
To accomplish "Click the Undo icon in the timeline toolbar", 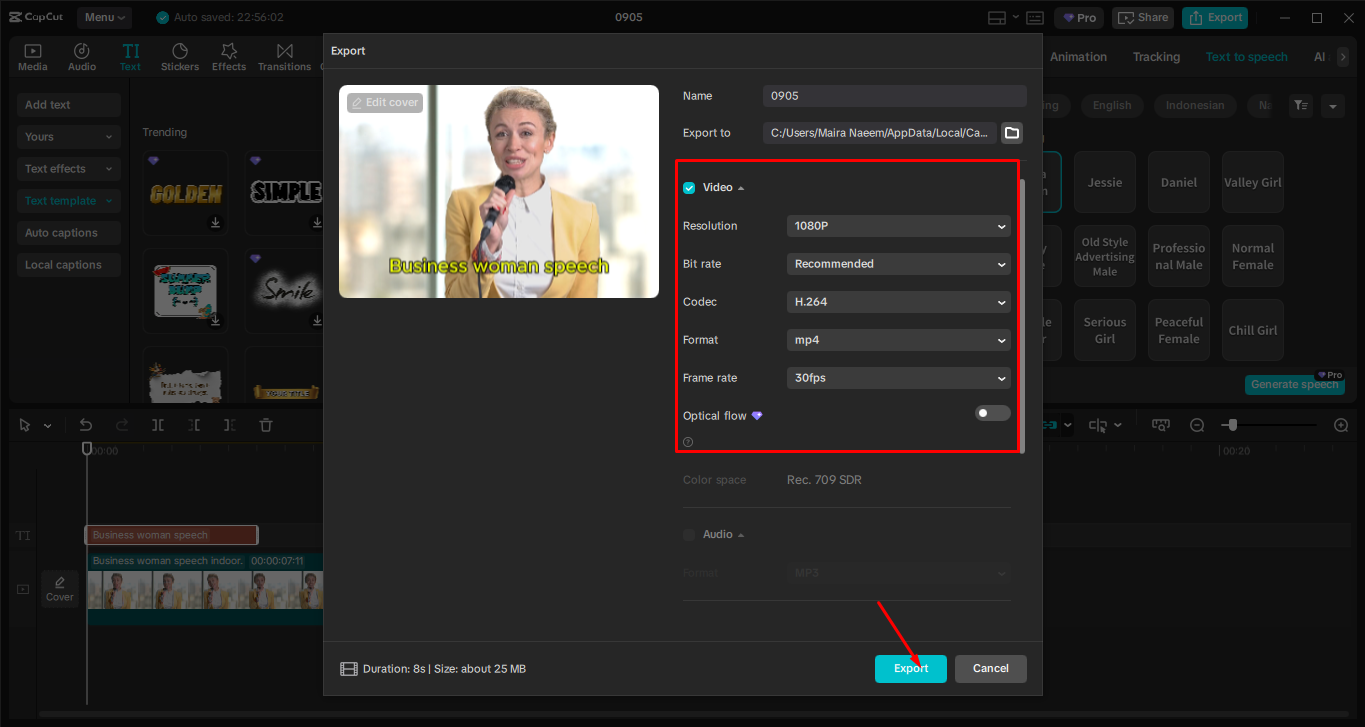I will tap(86, 425).
